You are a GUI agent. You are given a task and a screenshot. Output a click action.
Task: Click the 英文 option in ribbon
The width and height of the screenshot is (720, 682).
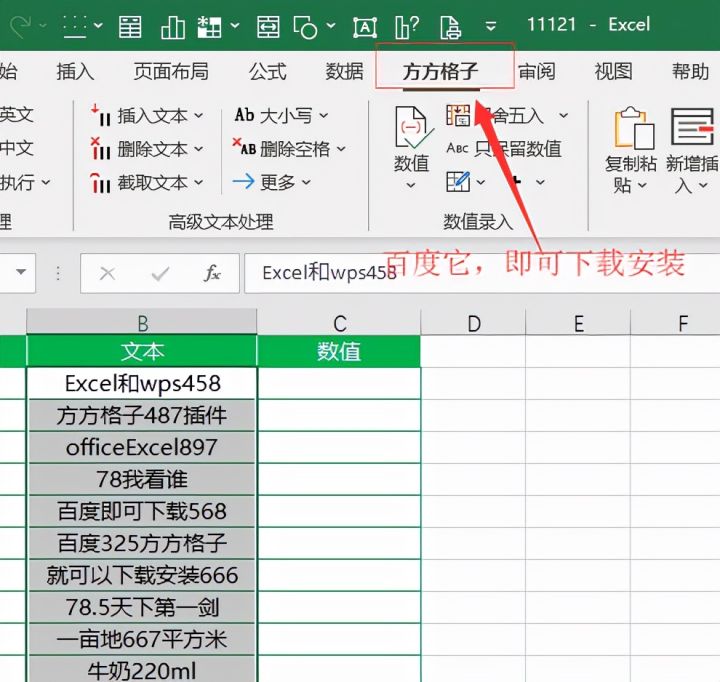(17, 115)
